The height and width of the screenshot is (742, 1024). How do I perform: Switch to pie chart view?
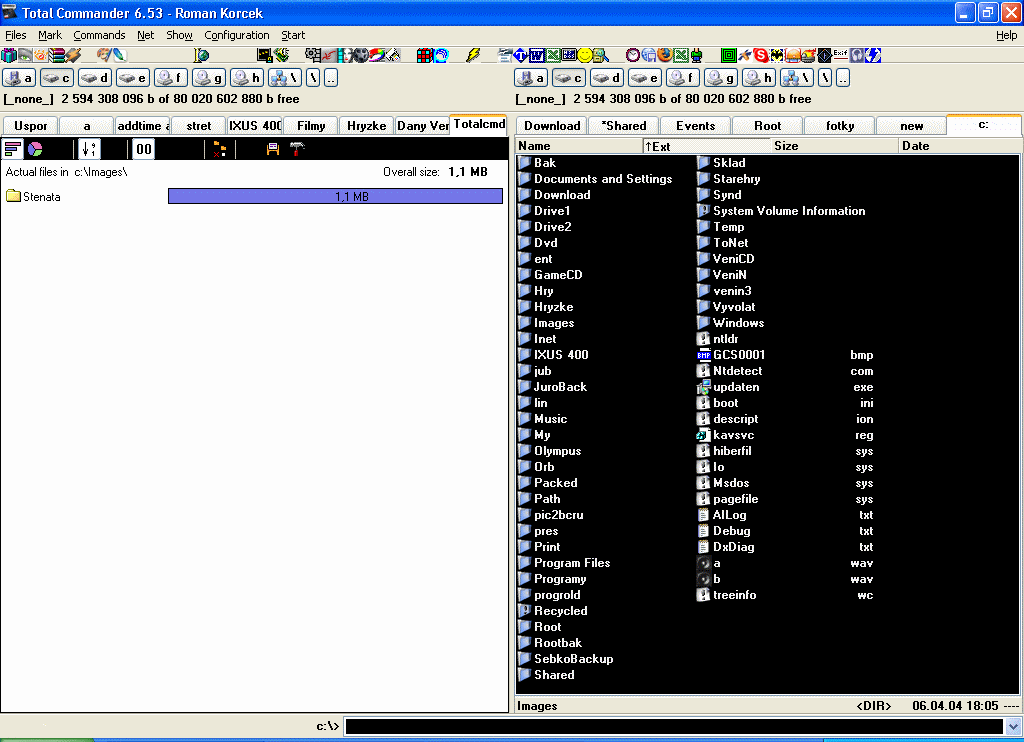click(35, 149)
